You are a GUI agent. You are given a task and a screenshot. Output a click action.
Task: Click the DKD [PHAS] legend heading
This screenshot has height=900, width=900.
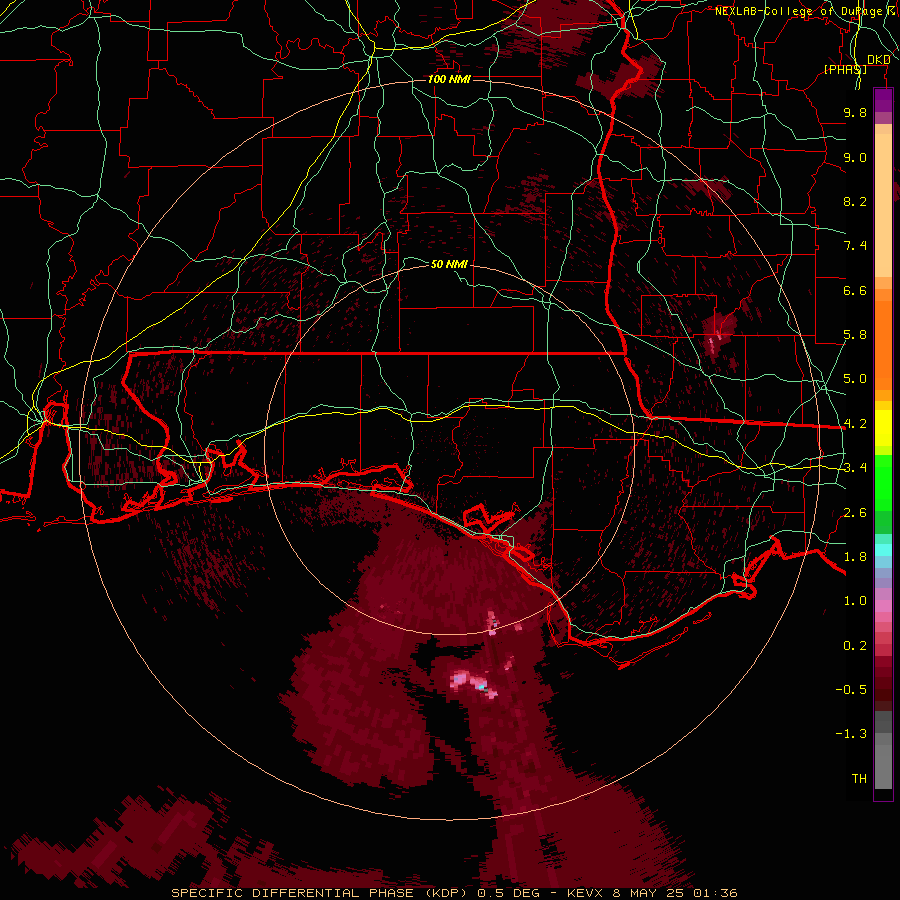click(858, 64)
